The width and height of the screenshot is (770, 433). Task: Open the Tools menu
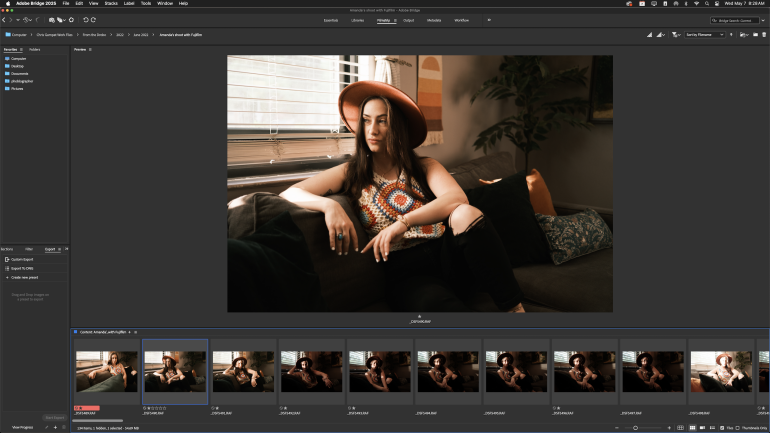146,3
